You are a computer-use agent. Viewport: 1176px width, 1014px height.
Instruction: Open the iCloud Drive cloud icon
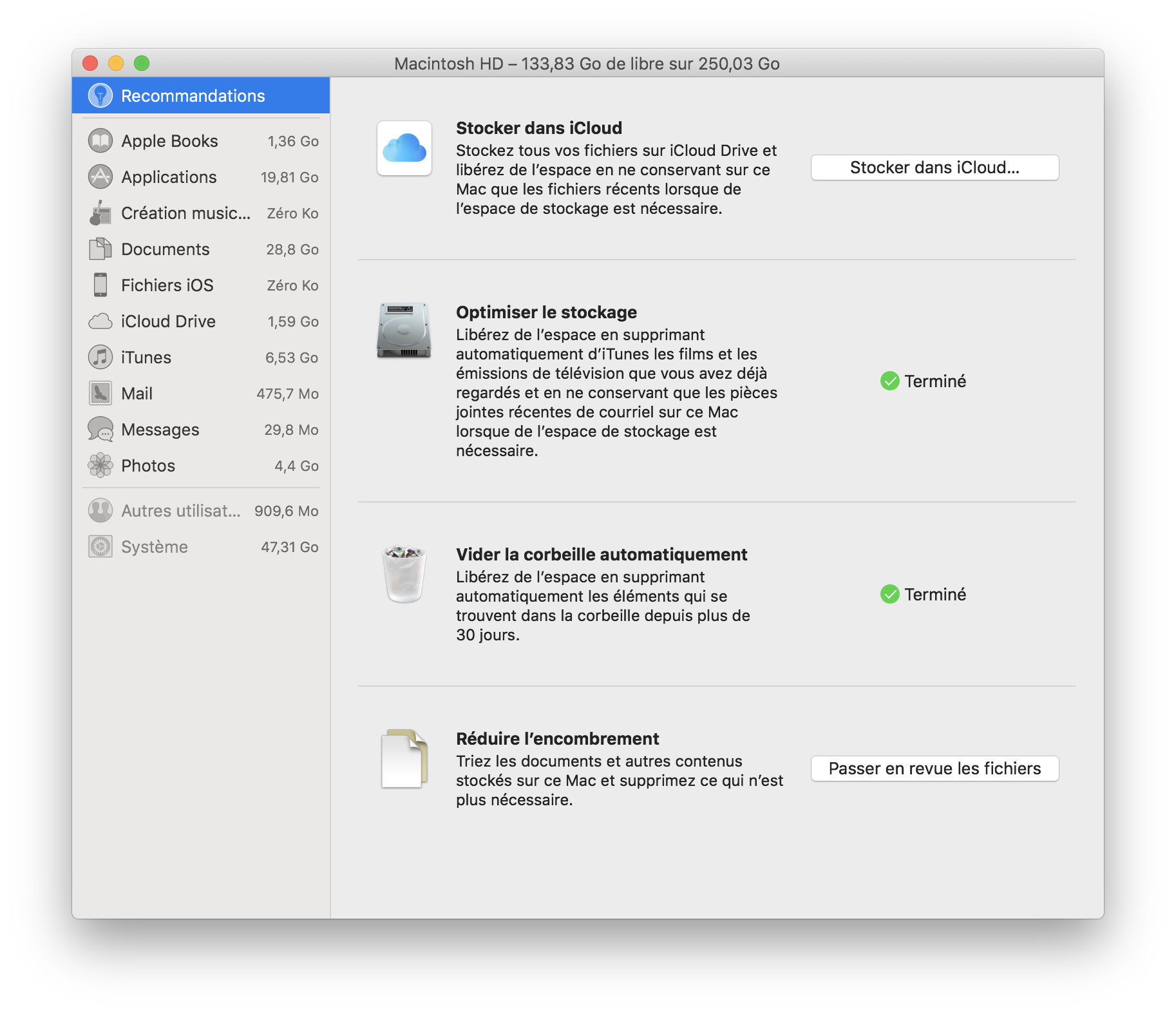pos(100,321)
